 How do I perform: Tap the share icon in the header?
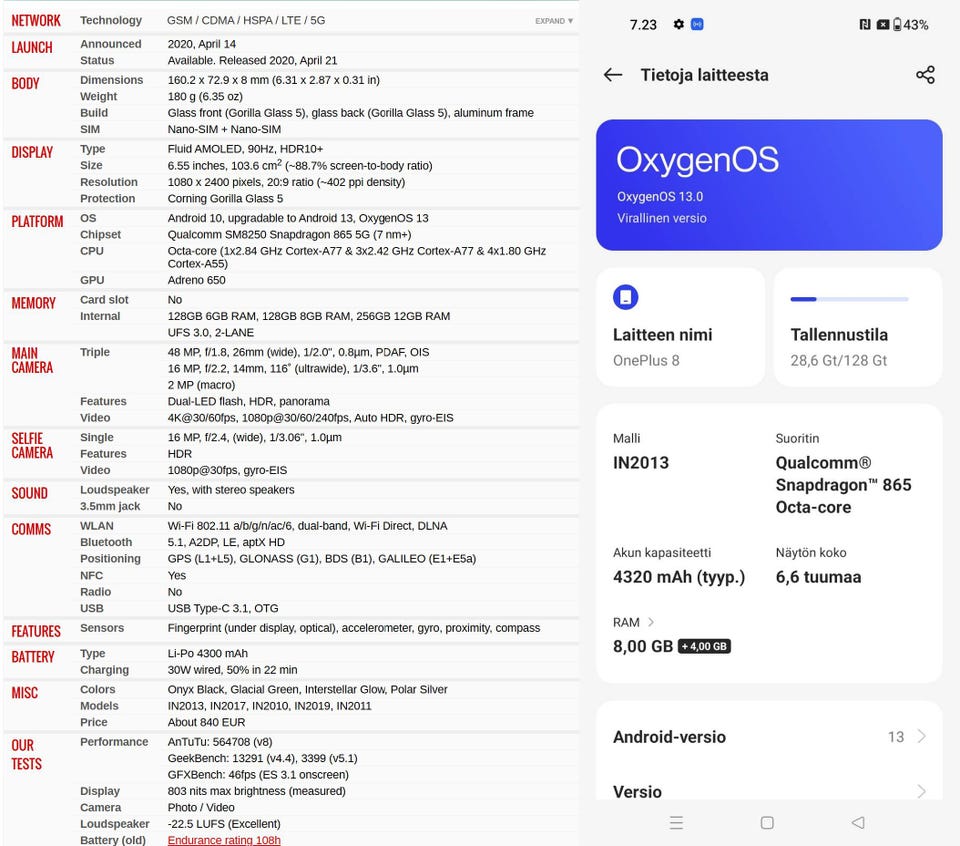tap(925, 75)
